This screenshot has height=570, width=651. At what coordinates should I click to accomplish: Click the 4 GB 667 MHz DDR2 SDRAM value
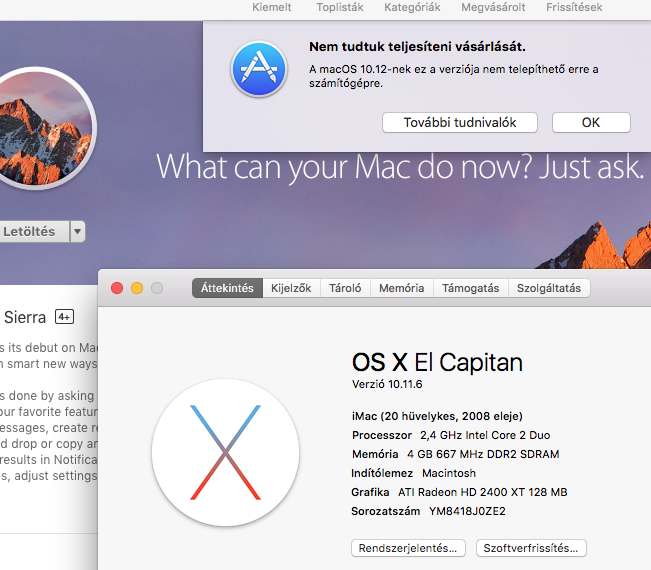pyautogui.click(x=483, y=454)
